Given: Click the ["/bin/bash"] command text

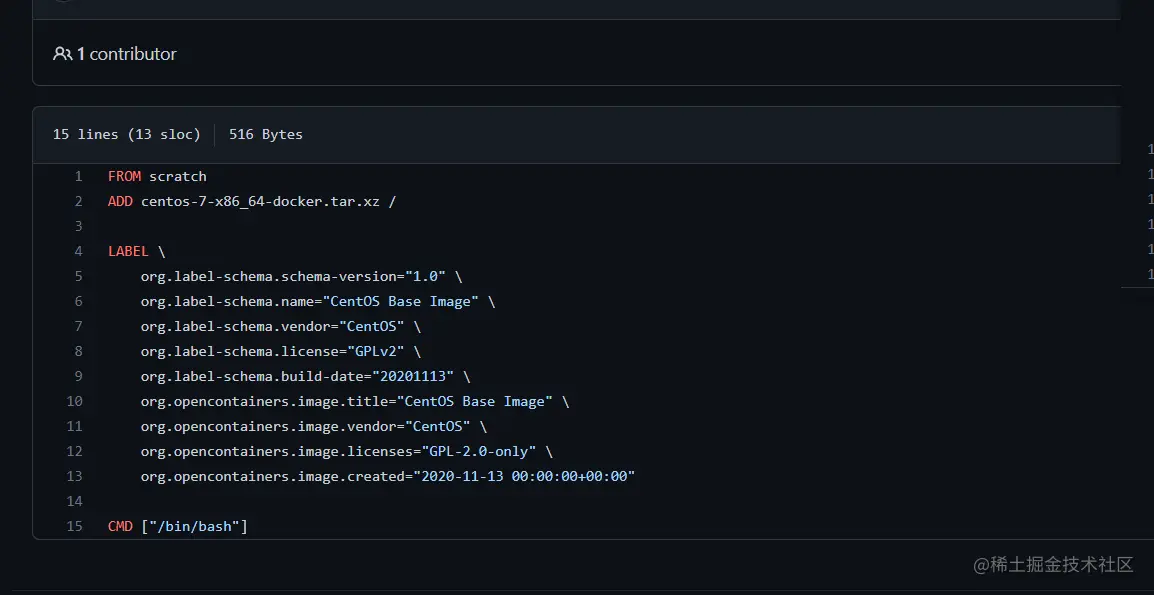Looking at the screenshot, I should 194,527.
